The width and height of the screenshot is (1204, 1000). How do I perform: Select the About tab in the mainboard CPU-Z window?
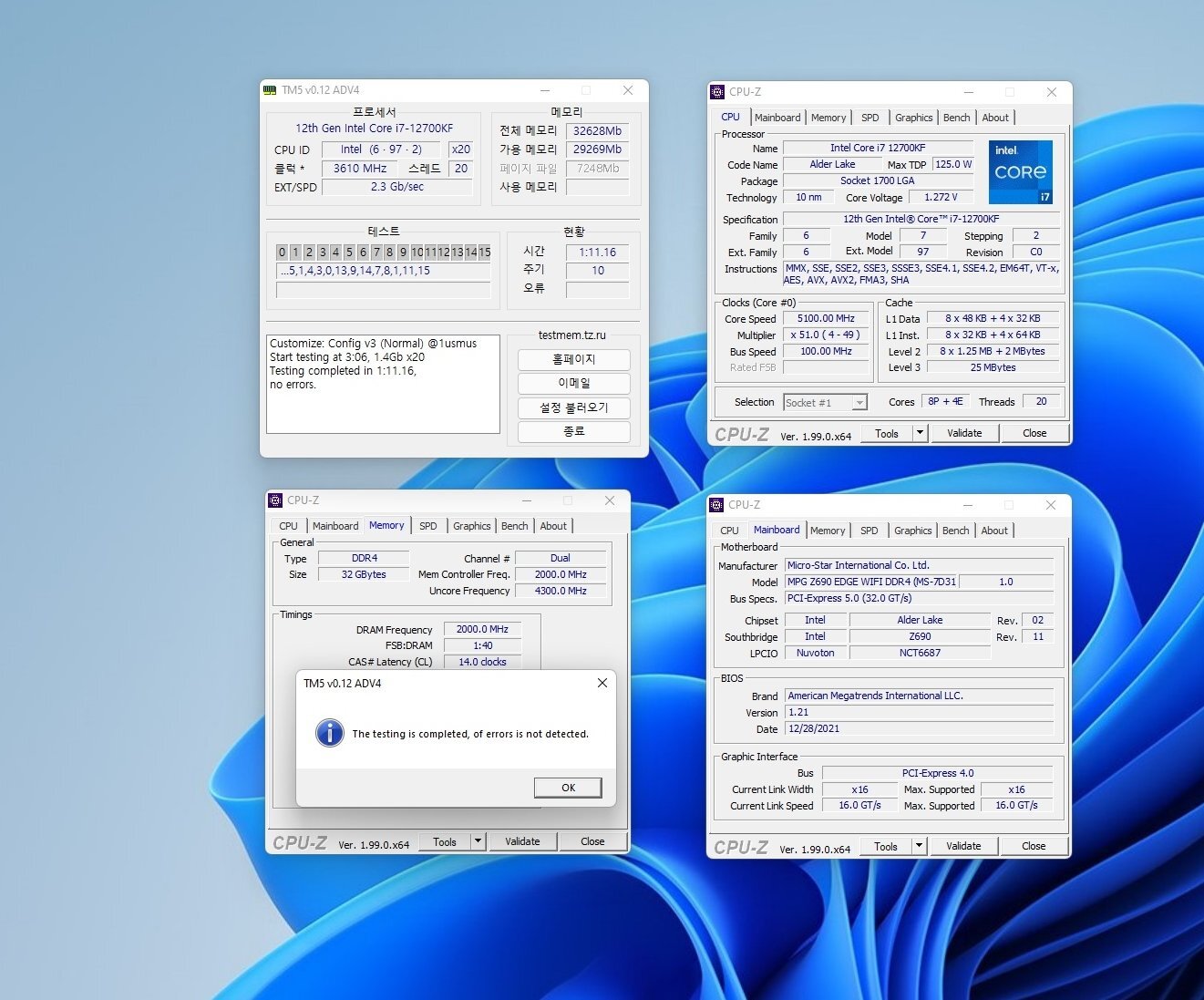point(994,531)
